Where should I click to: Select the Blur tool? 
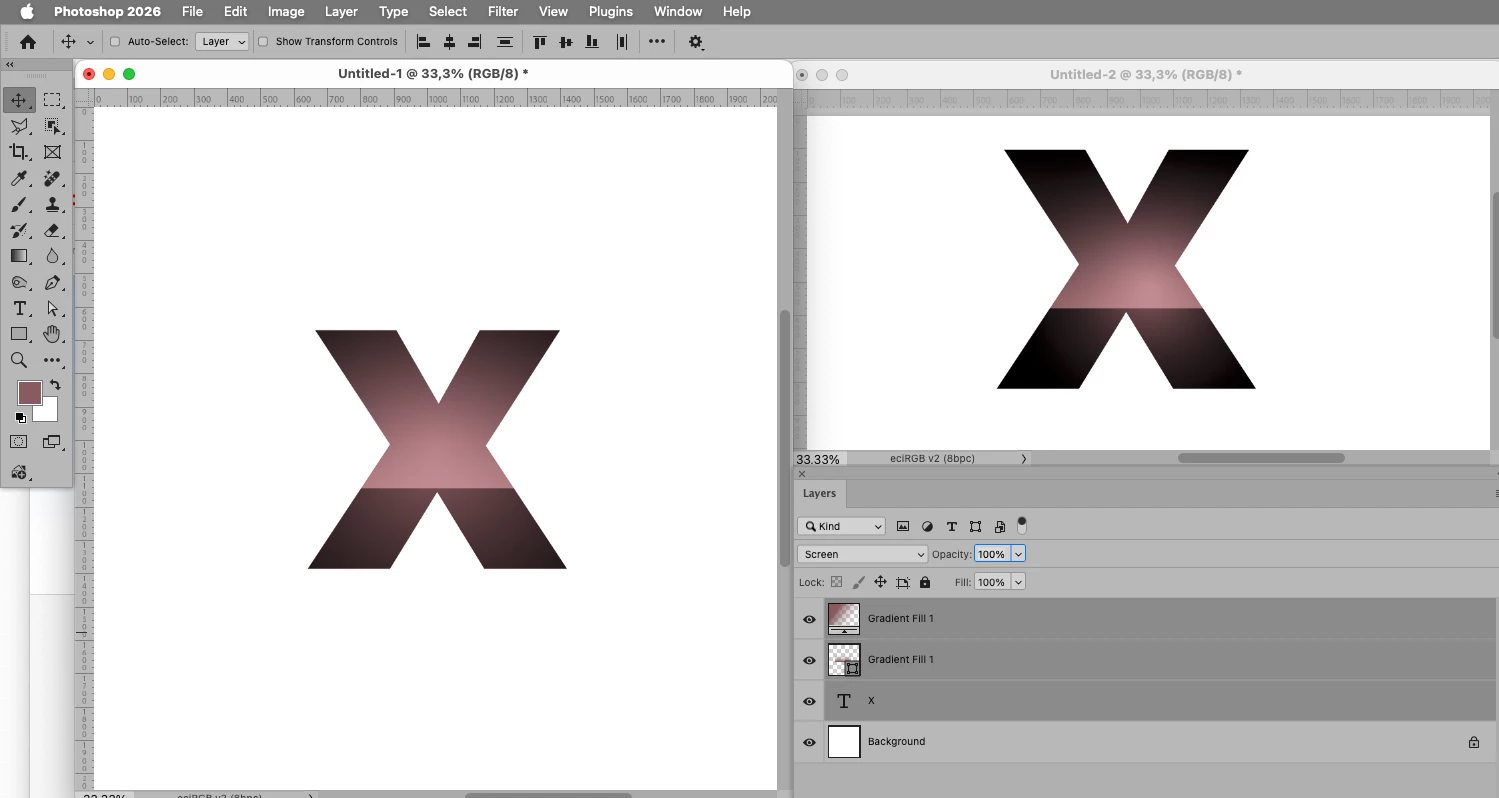point(53,256)
